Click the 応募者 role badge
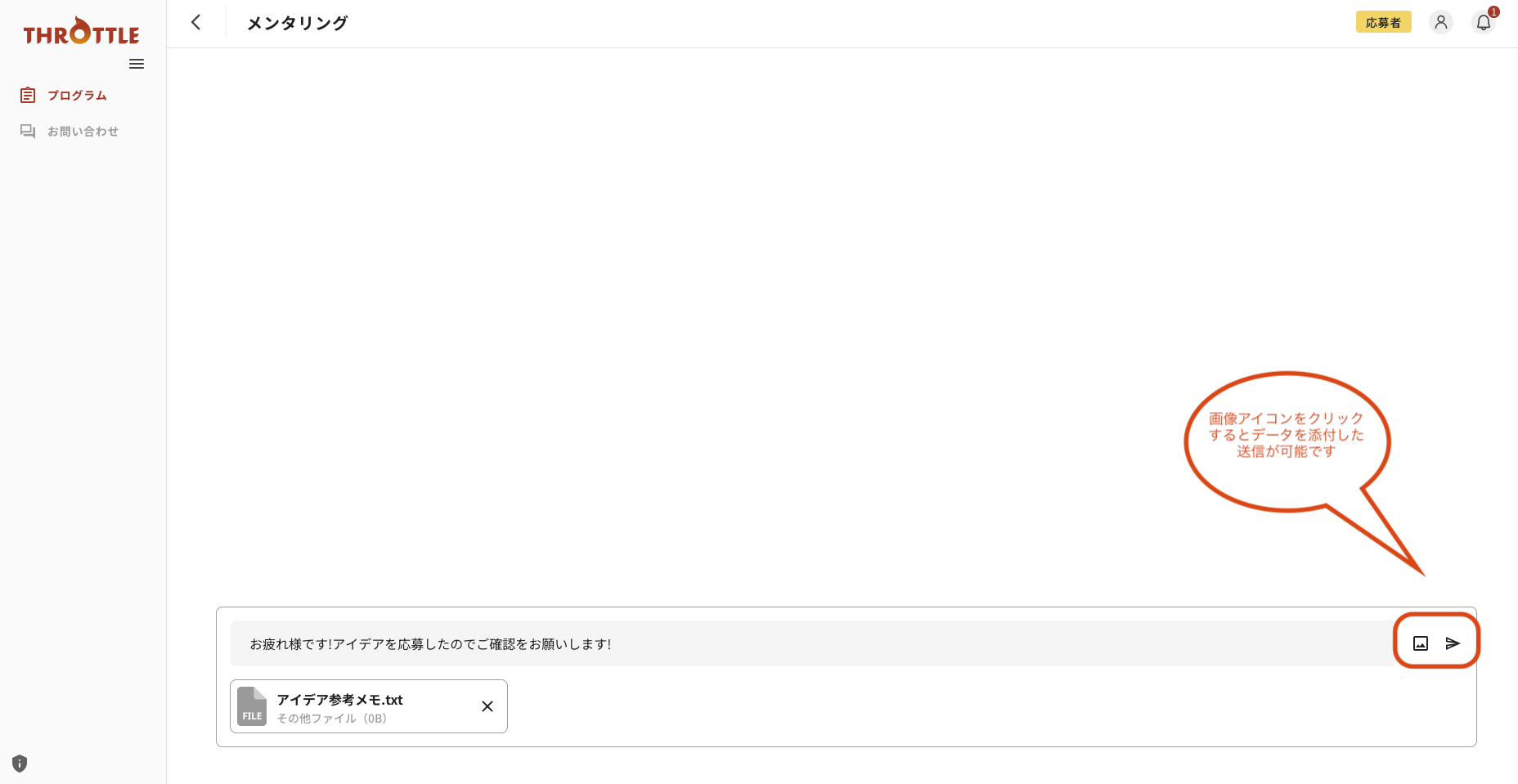The width and height of the screenshot is (1518, 784). 1383,22
